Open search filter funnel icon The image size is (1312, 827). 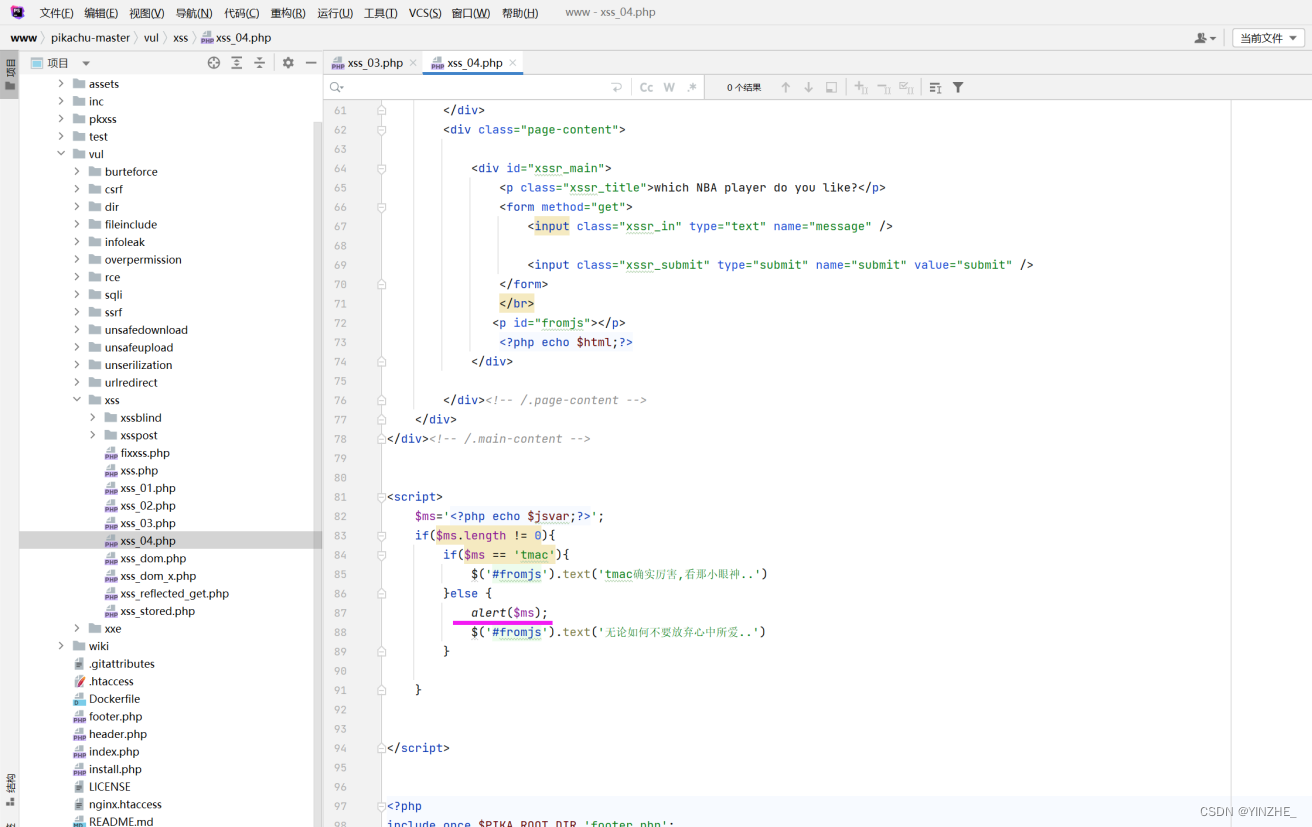point(958,88)
